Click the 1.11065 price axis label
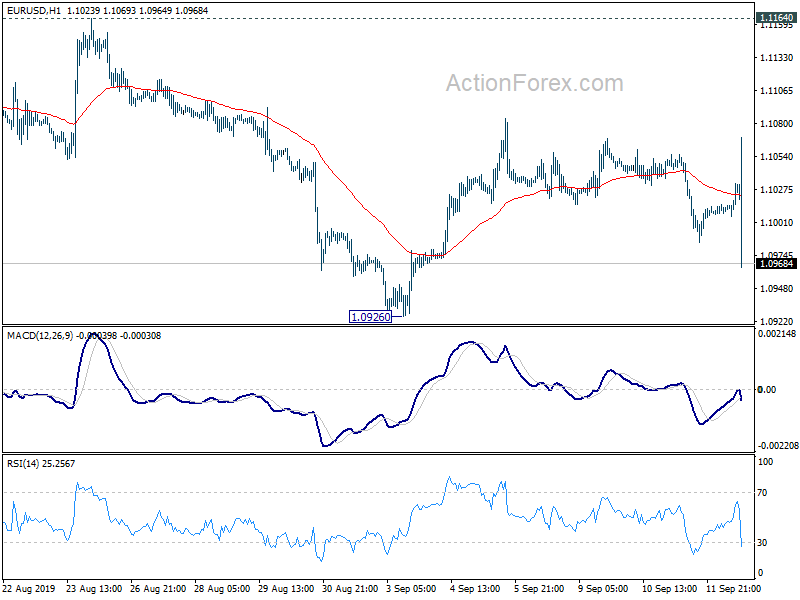Image resolution: width=800 pixels, height=600 pixels. tap(777, 91)
